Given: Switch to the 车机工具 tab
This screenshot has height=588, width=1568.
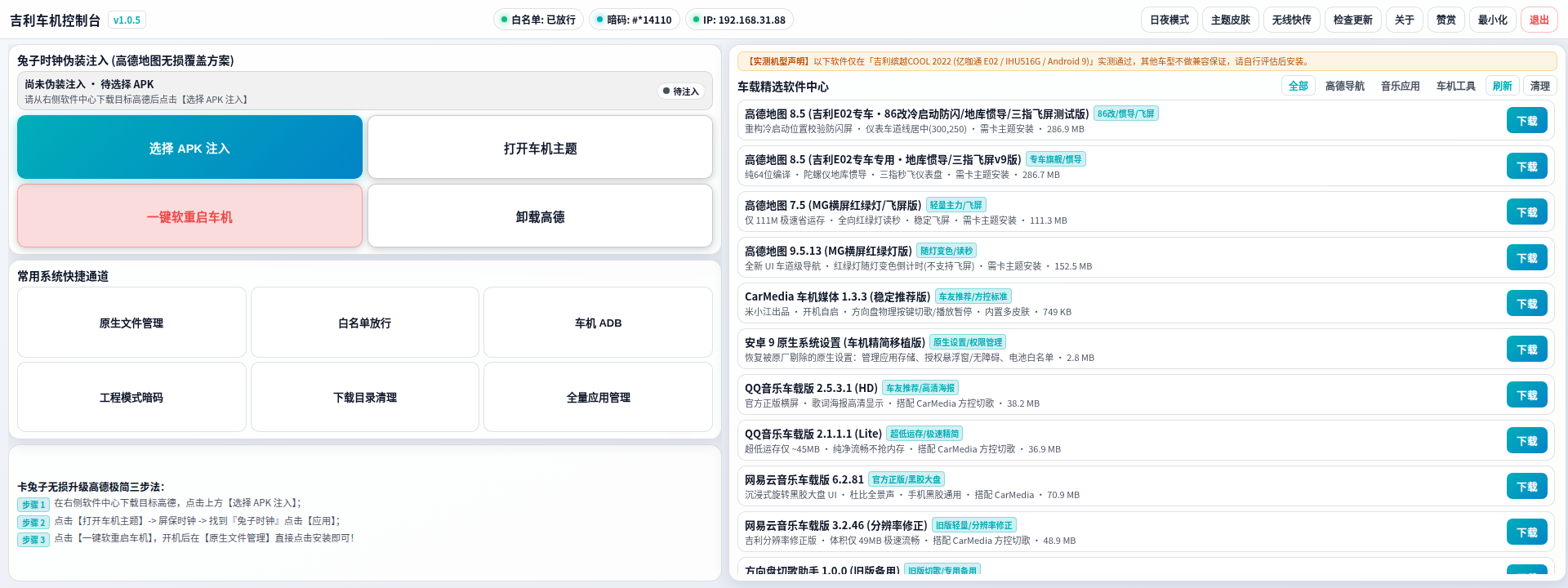Looking at the screenshot, I should [1456, 86].
